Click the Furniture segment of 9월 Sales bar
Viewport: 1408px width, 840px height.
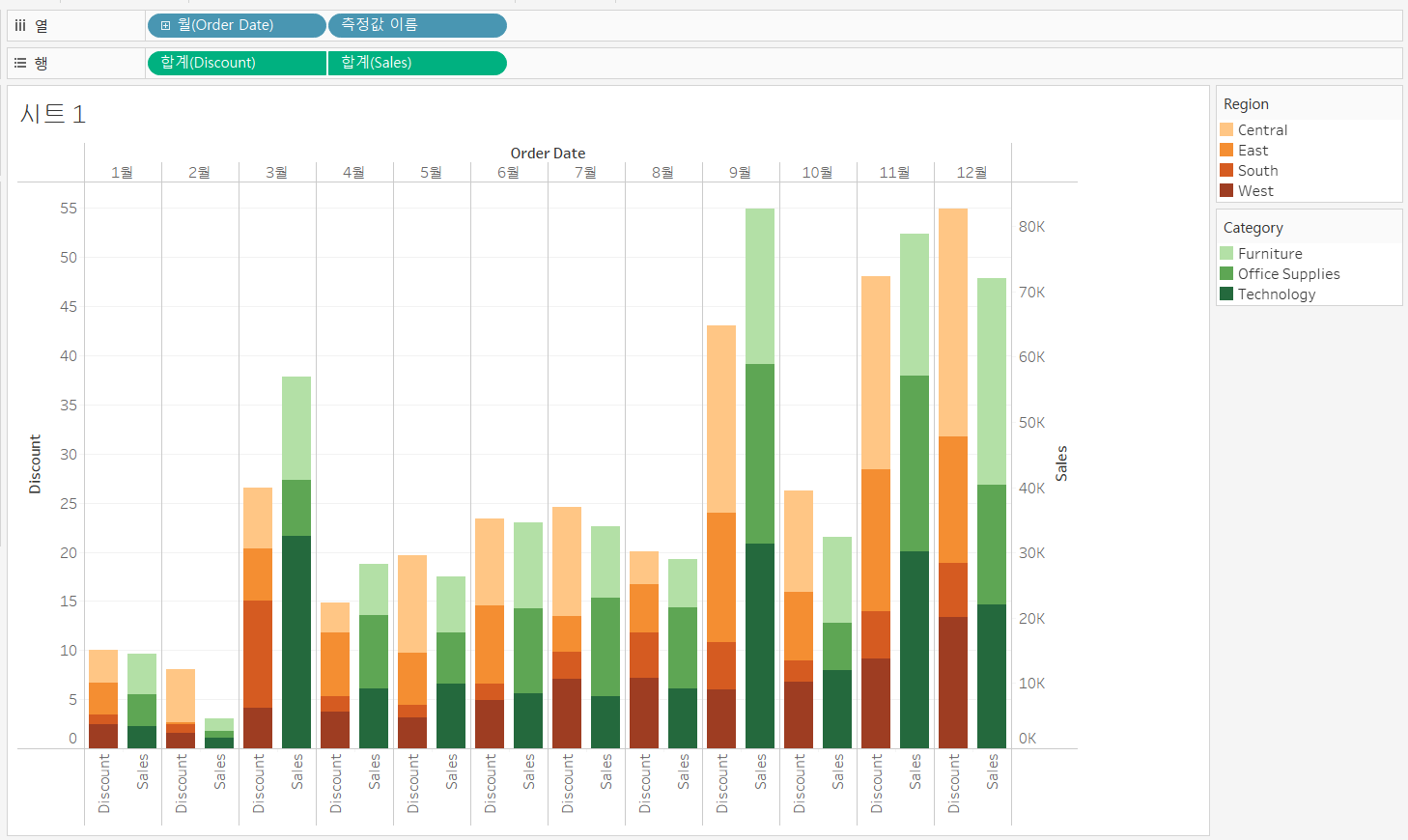point(760,286)
